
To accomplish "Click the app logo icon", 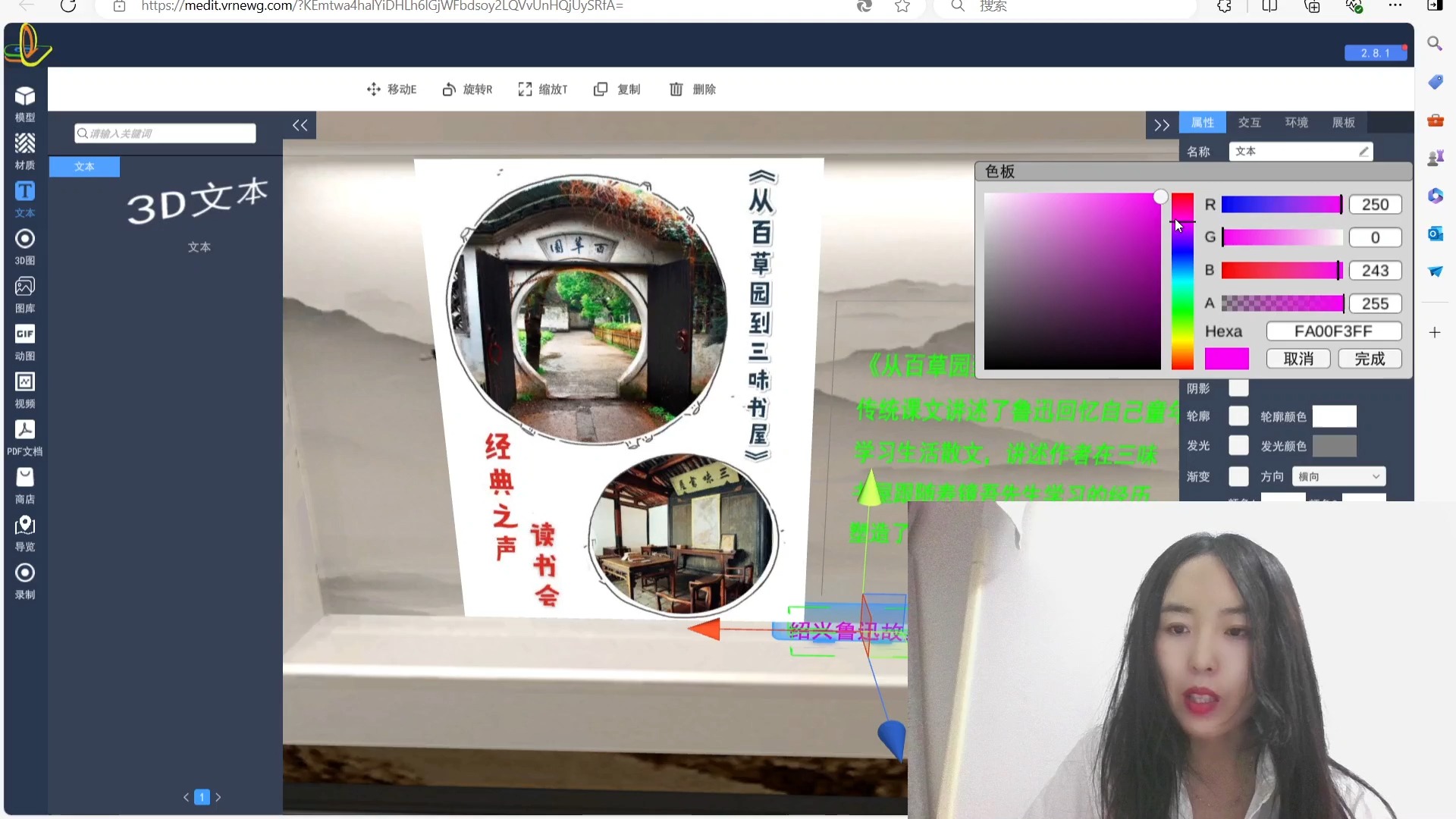I will tap(27, 45).
